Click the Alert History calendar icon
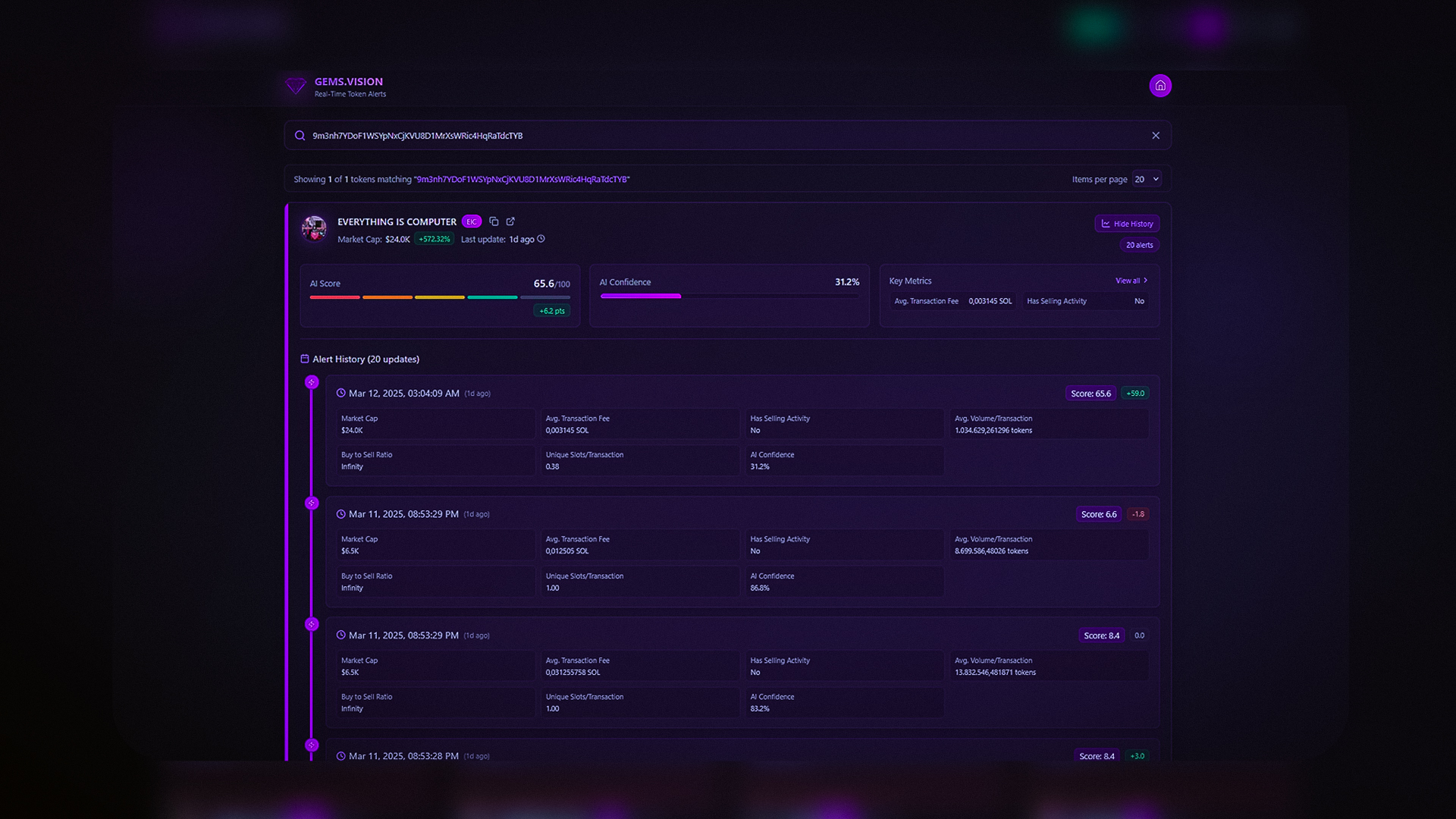This screenshot has height=819, width=1456. pyautogui.click(x=305, y=359)
